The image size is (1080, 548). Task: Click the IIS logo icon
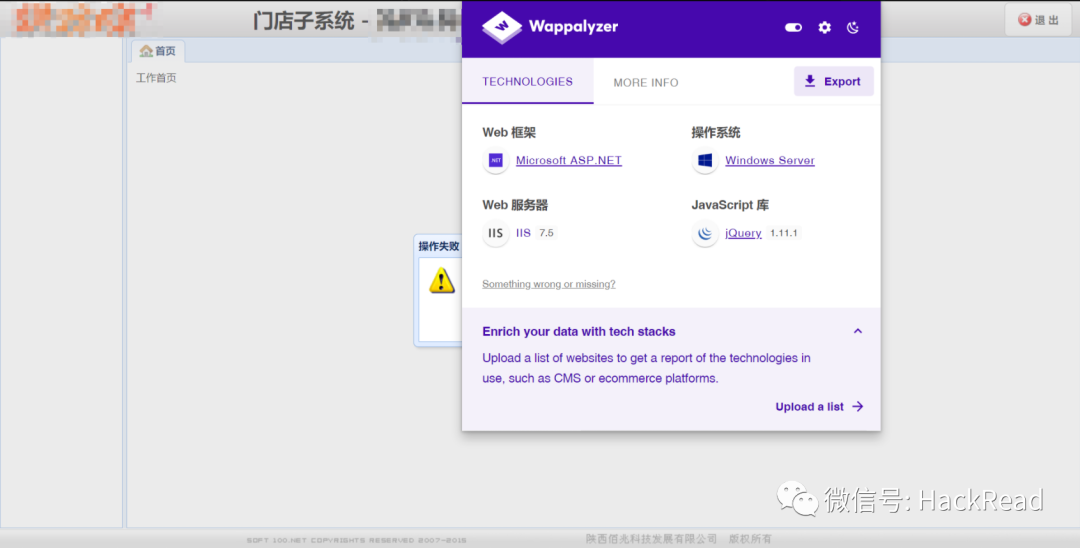pos(496,233)
